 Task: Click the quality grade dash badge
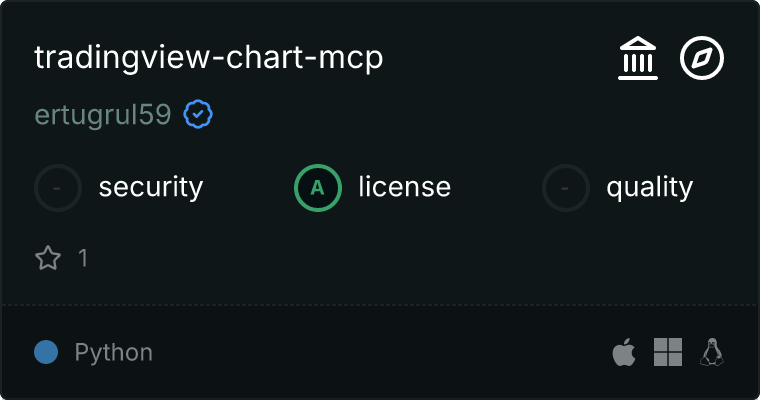coord(566,187)
